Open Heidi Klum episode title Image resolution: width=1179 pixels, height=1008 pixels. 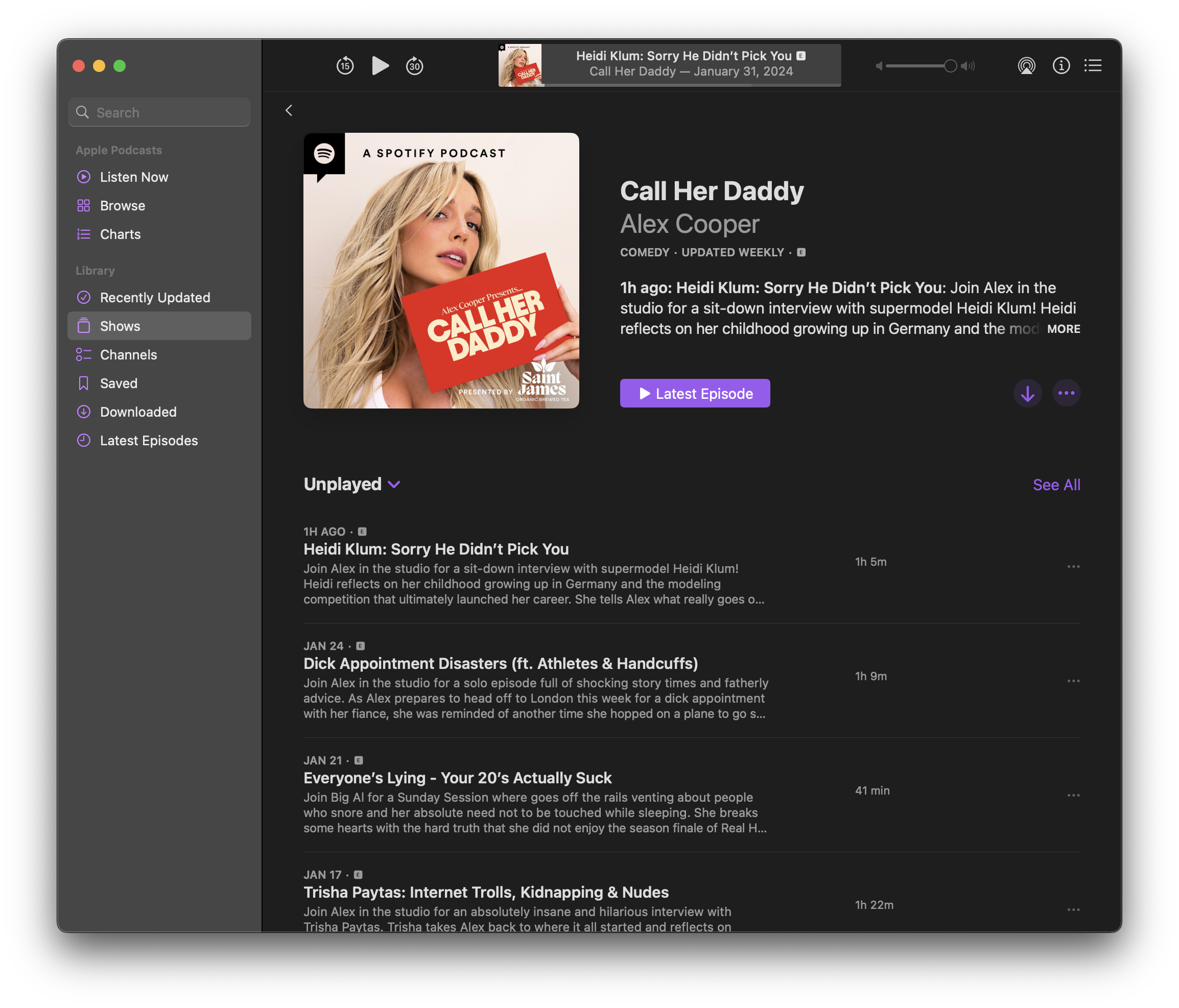[436, 549]
